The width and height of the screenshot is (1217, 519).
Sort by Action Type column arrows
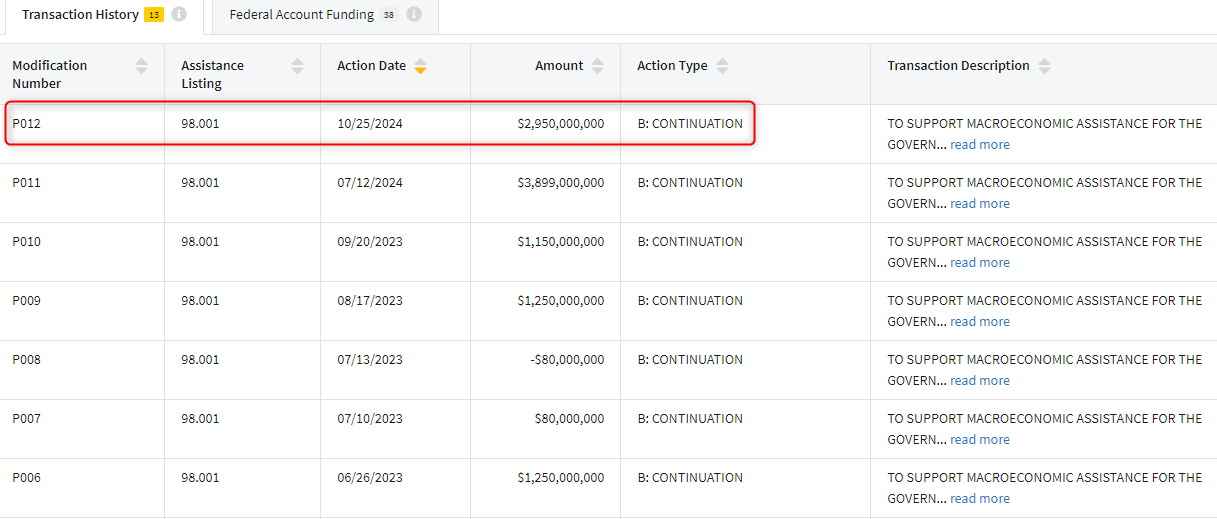(722, 66)
